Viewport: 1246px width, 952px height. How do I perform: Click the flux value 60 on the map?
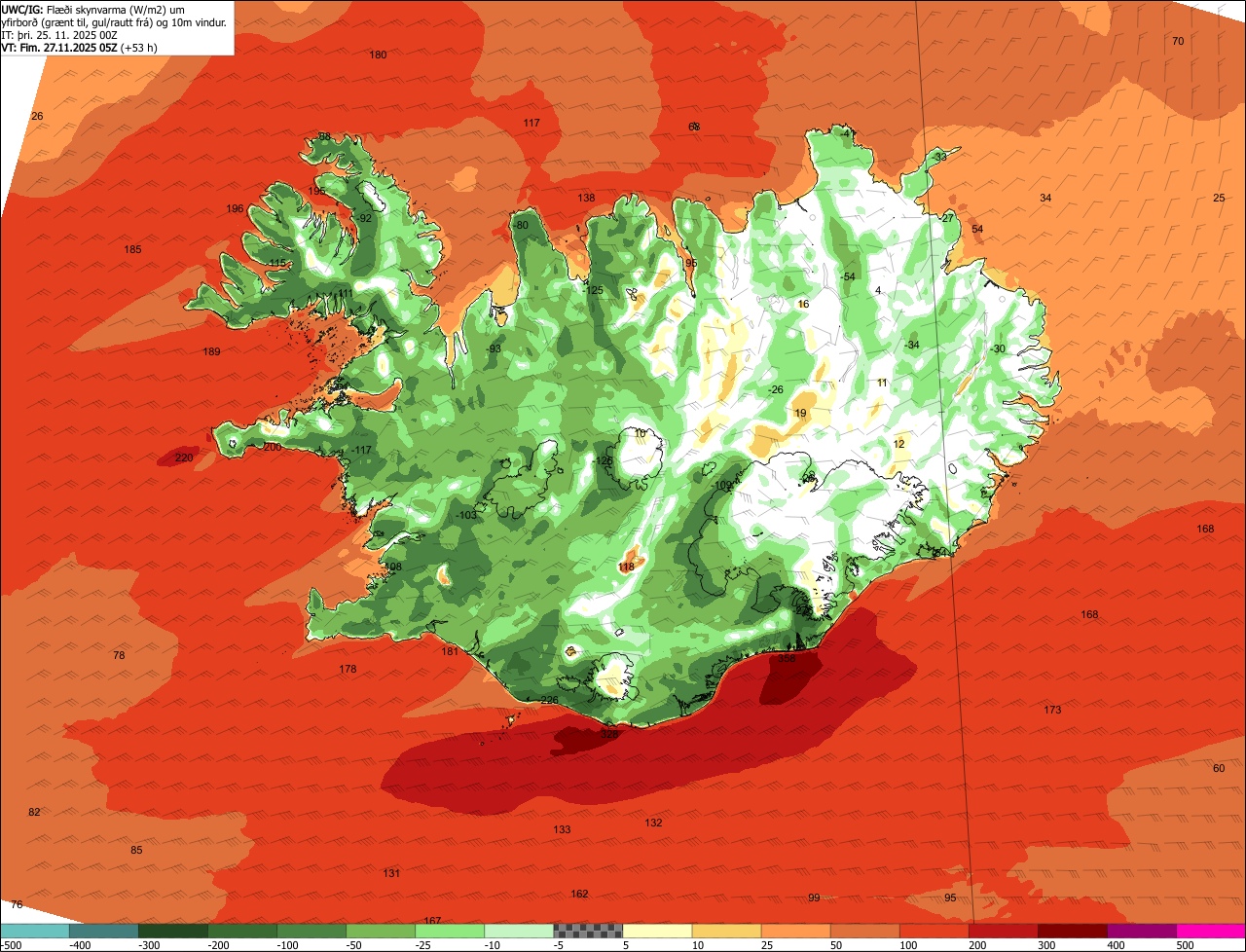click(x=1219, y=768)
